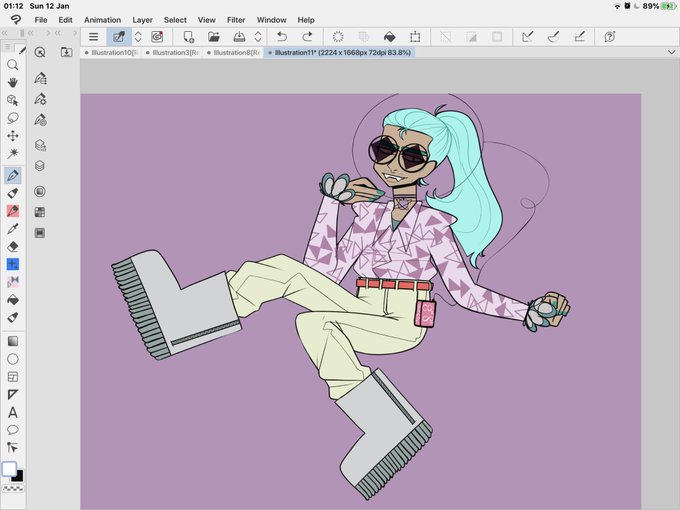The image size is (680, 510).
Task: Open the Brush Size palette icon
Action: (40, 120)
